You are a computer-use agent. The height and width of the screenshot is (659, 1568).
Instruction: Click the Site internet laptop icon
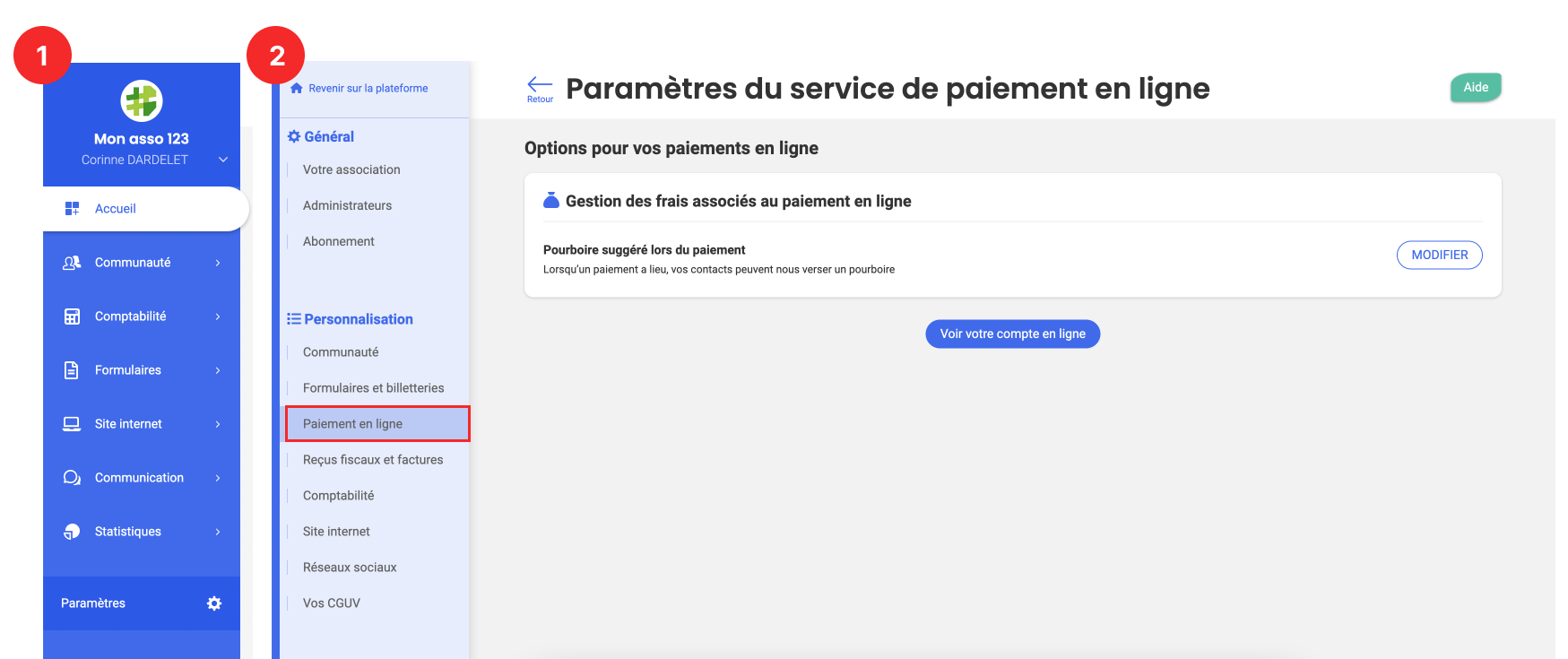click(x=72, y=424)
